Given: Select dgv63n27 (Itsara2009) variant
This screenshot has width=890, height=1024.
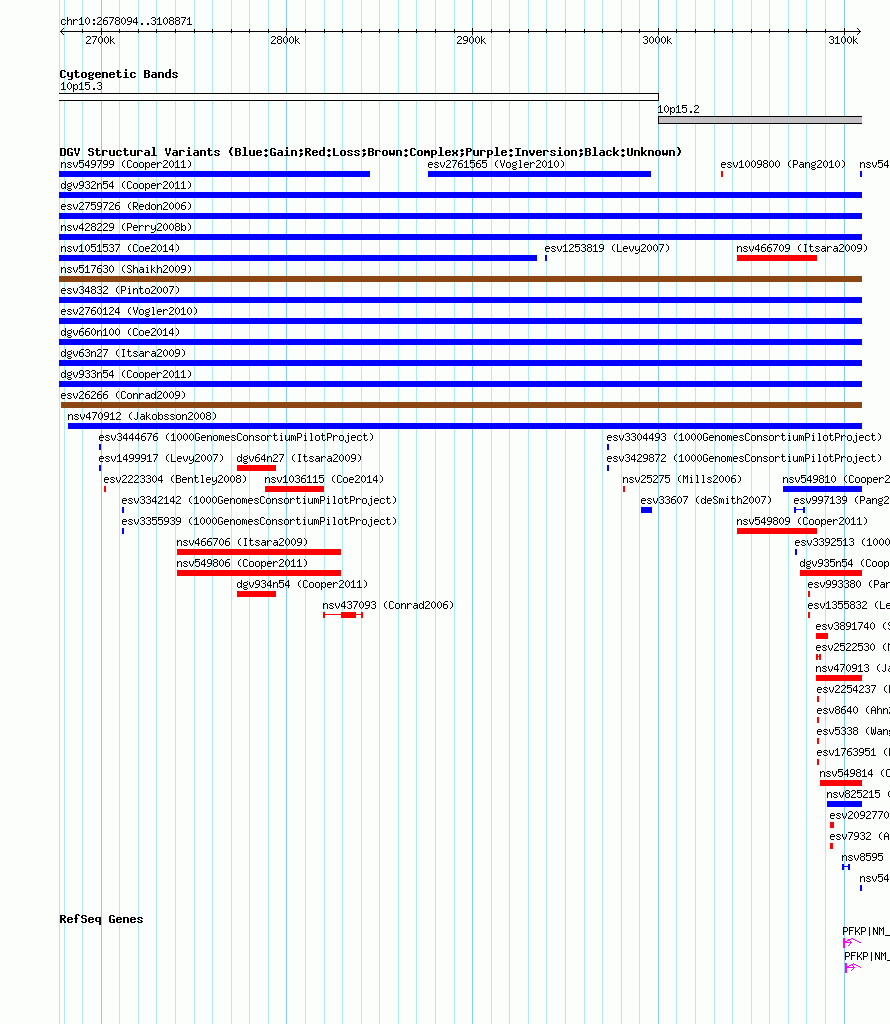Looking at the screenshot, I should click(x=123, y=353).
